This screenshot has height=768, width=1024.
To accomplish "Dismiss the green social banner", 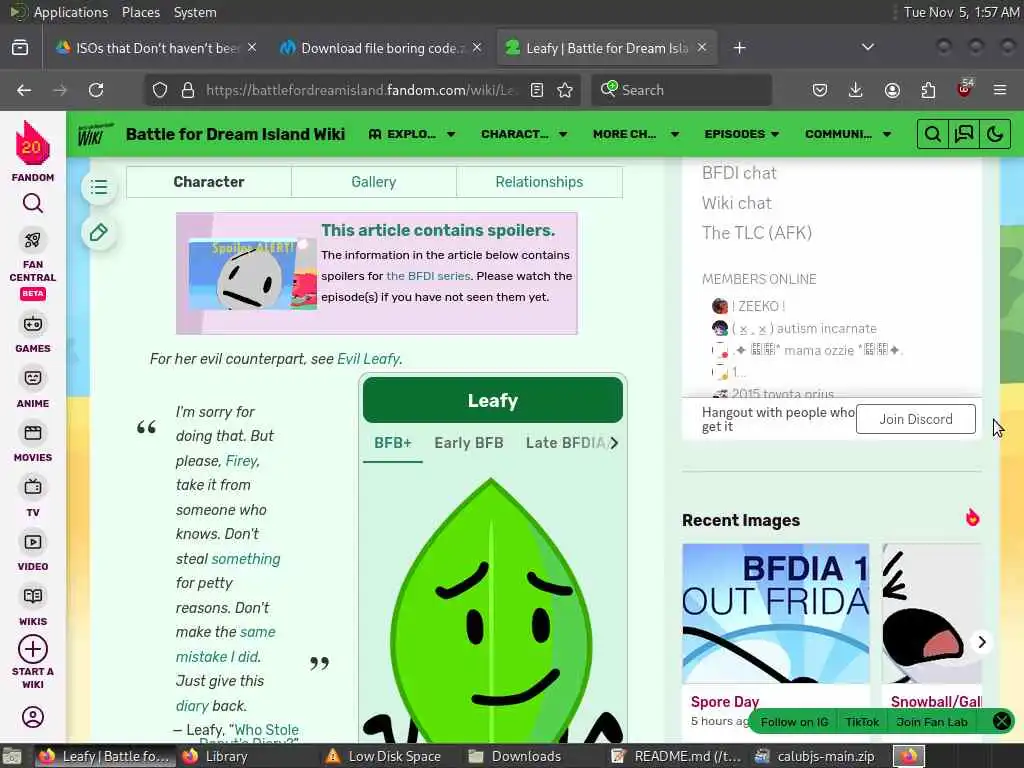I will click(1001, 721).
